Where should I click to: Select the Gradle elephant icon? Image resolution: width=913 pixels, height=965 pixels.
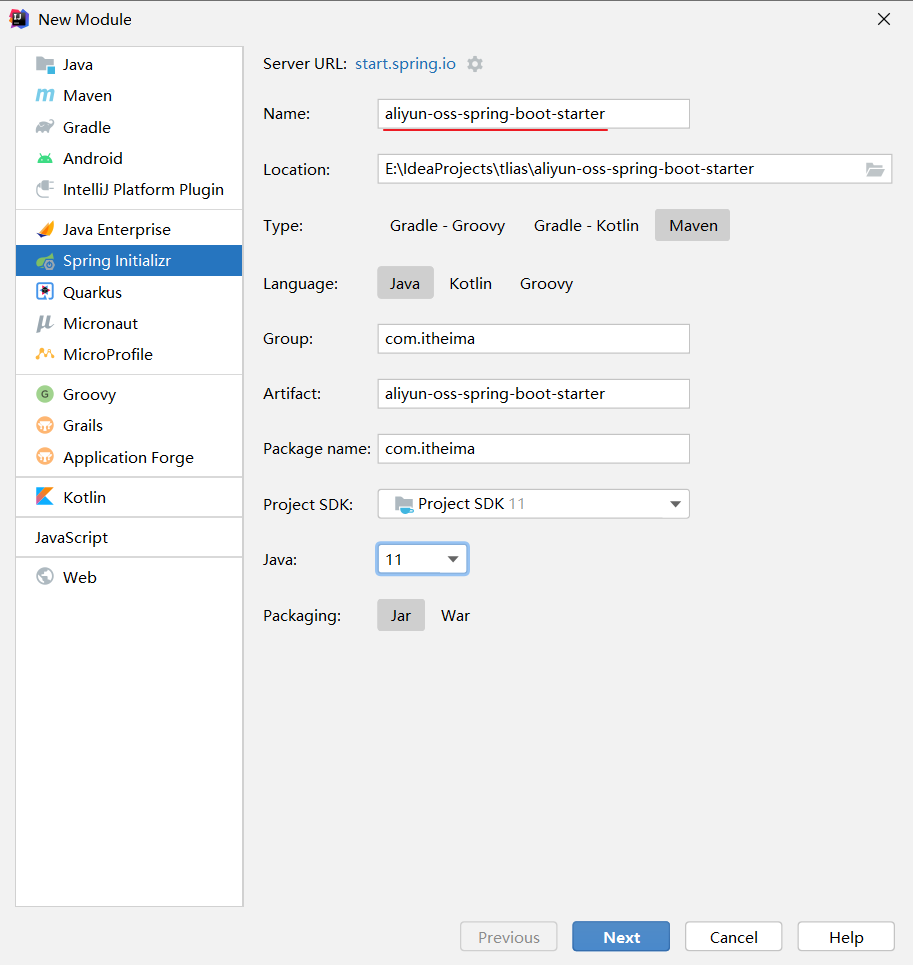(45, 127)
